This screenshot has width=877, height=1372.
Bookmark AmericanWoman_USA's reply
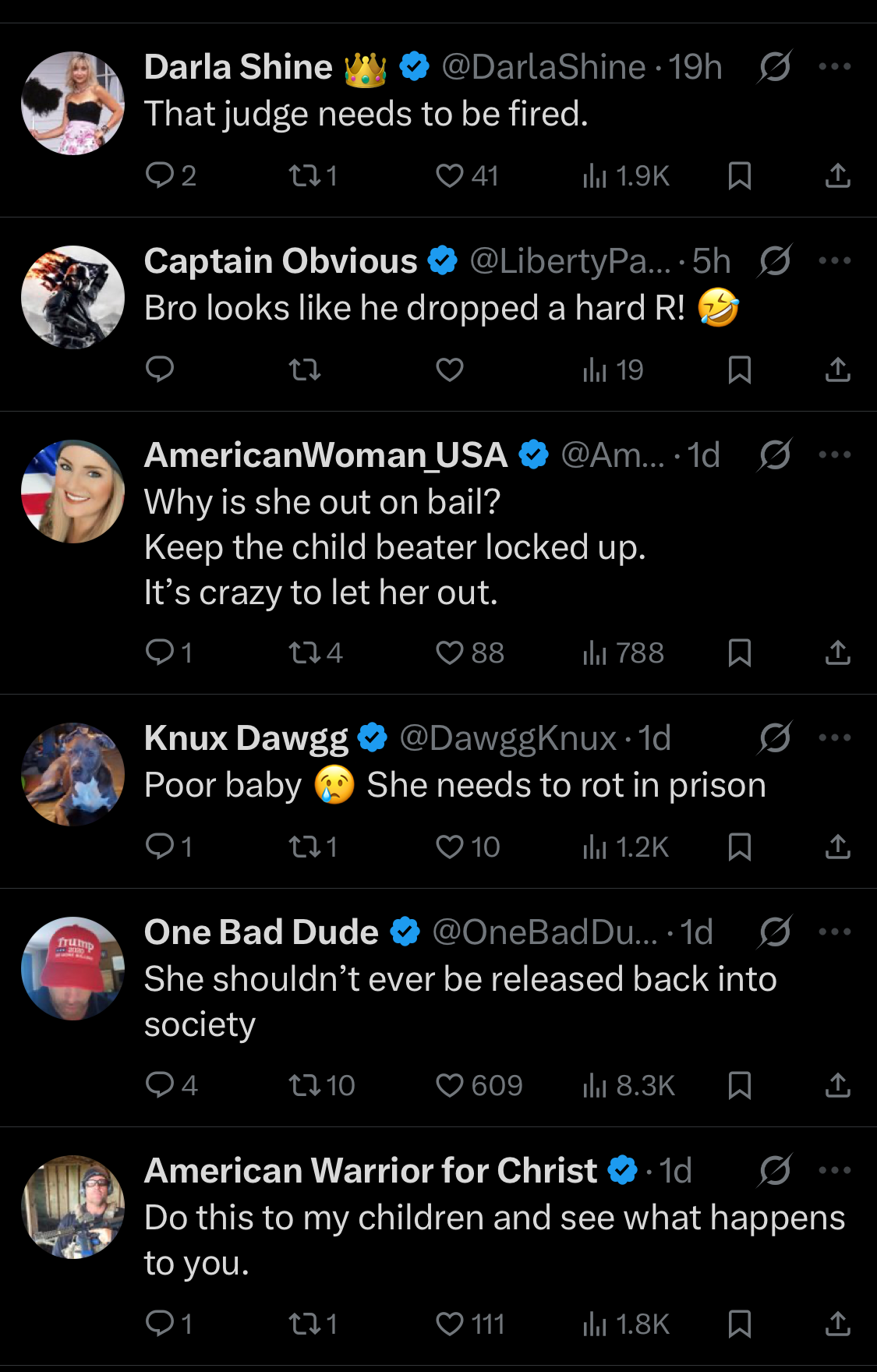pyautogui.click(x=739, y=652)
